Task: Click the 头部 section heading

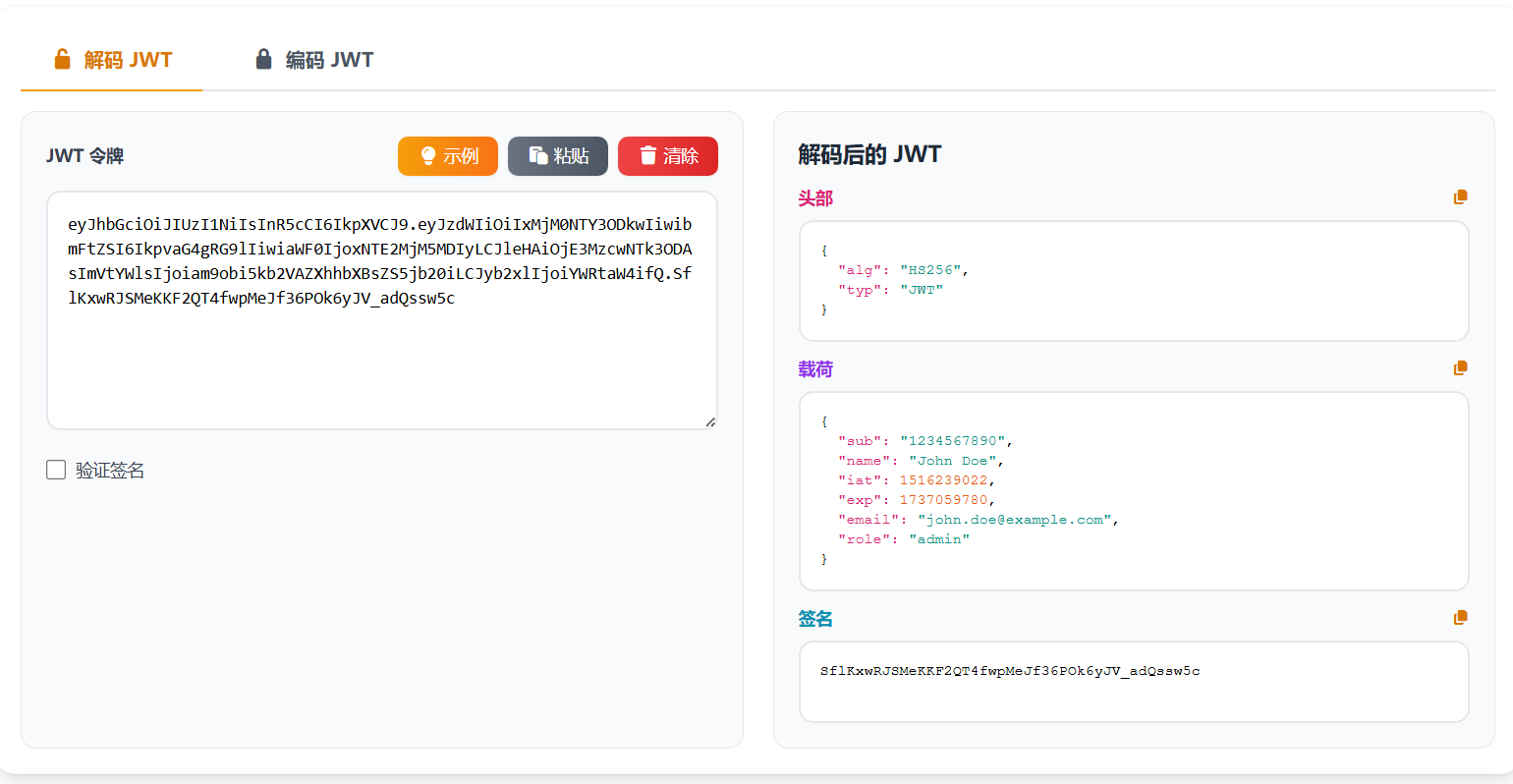Action: click(815, 198)
